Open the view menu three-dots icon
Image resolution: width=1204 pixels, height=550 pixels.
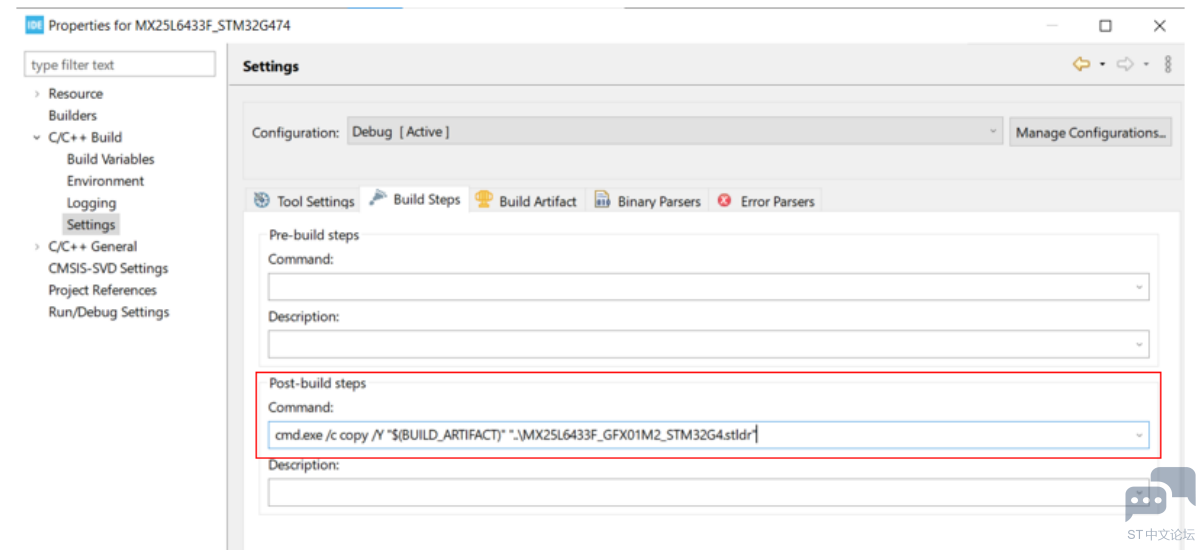(1168, 64)
